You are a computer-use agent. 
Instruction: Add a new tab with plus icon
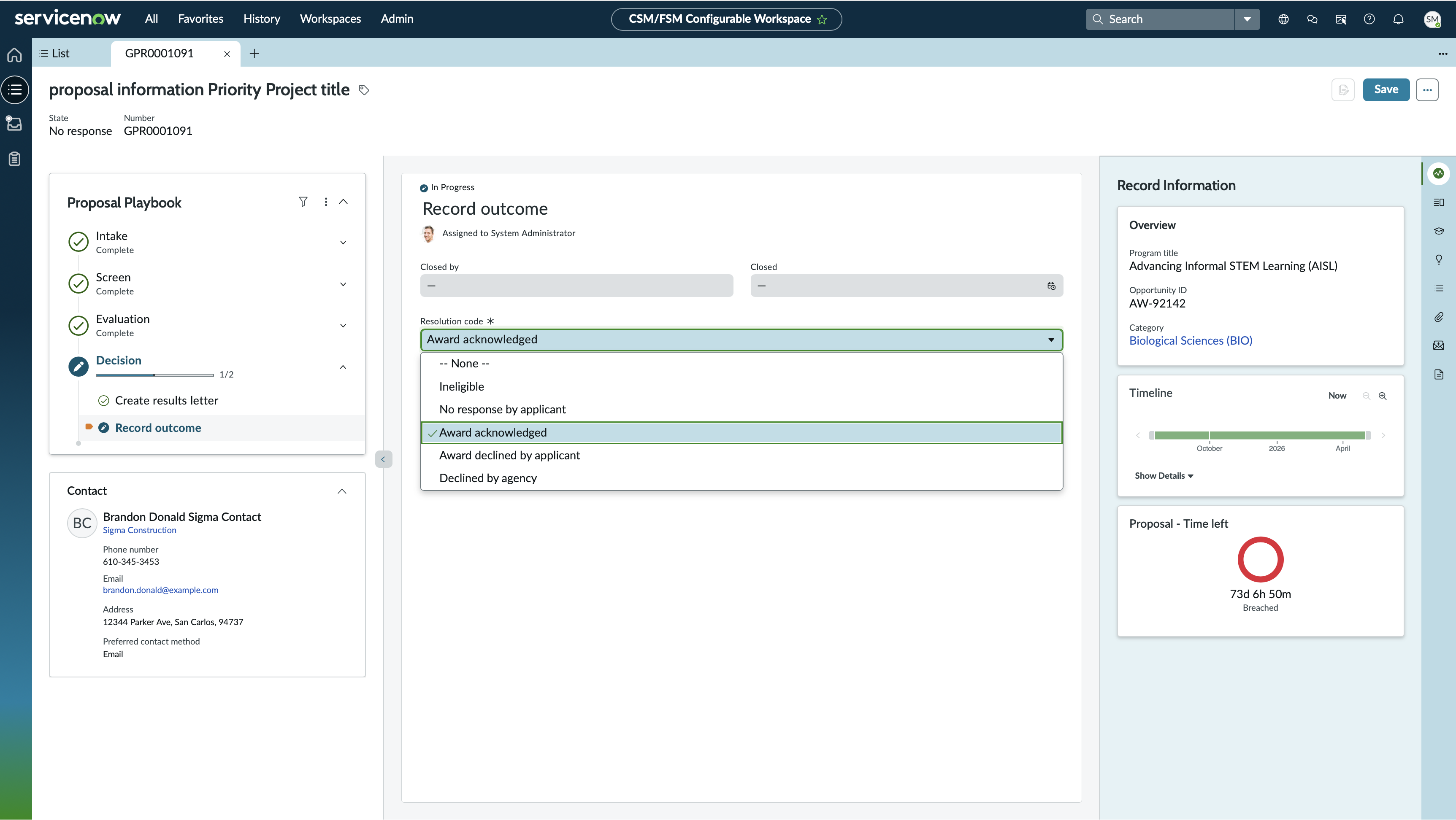click(254, 54)
